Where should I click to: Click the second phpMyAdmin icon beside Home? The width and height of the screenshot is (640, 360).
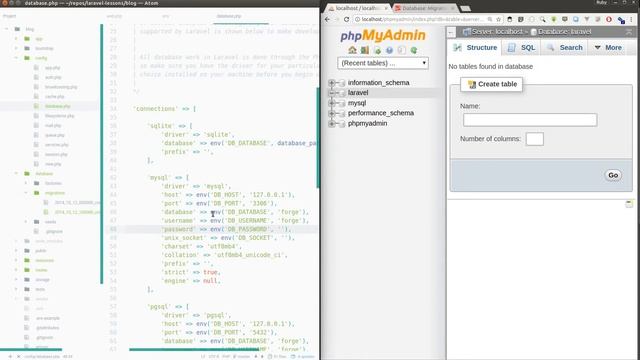pyautogui.click(x=364, y=50)
